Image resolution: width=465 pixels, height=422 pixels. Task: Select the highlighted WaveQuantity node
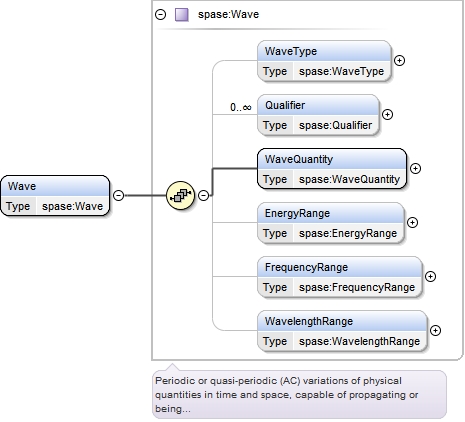tap(332, 169)
